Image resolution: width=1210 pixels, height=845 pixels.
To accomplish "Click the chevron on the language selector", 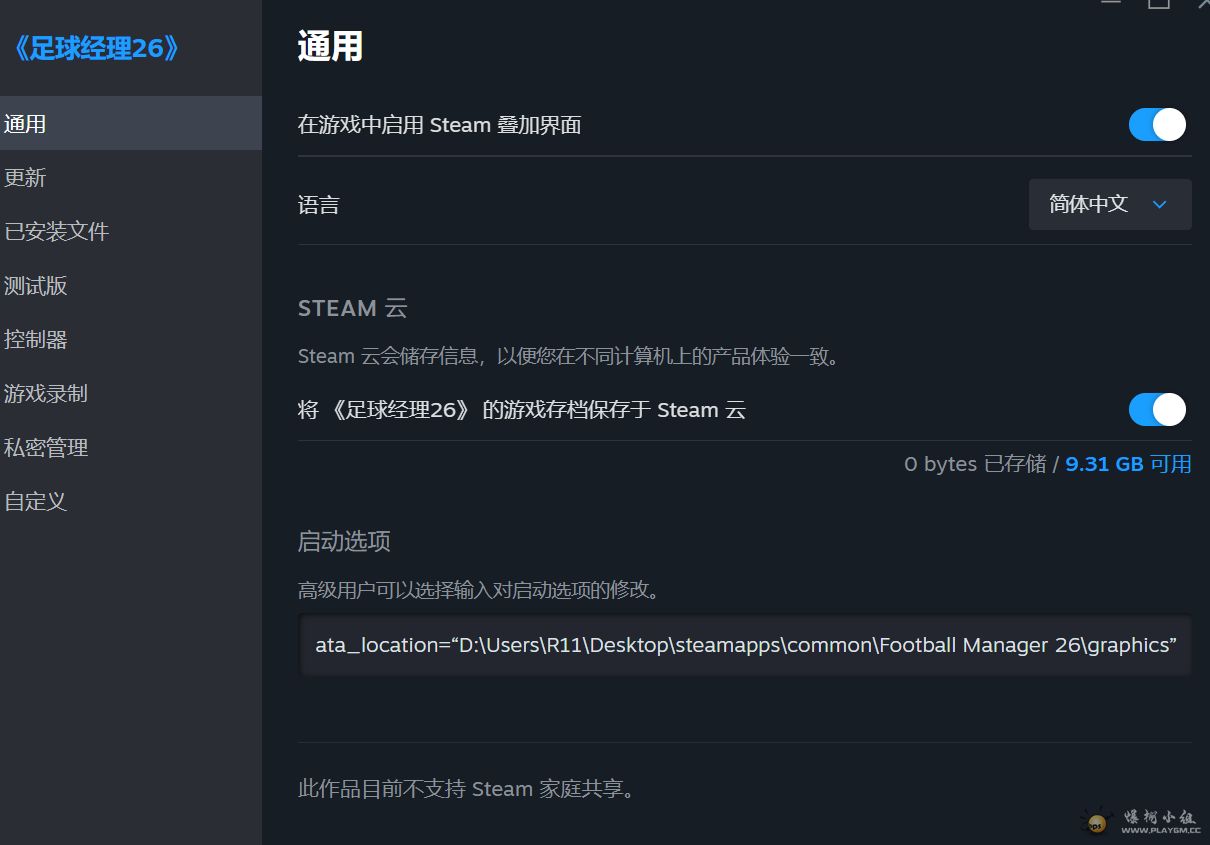I will (x=1159, y=204).
